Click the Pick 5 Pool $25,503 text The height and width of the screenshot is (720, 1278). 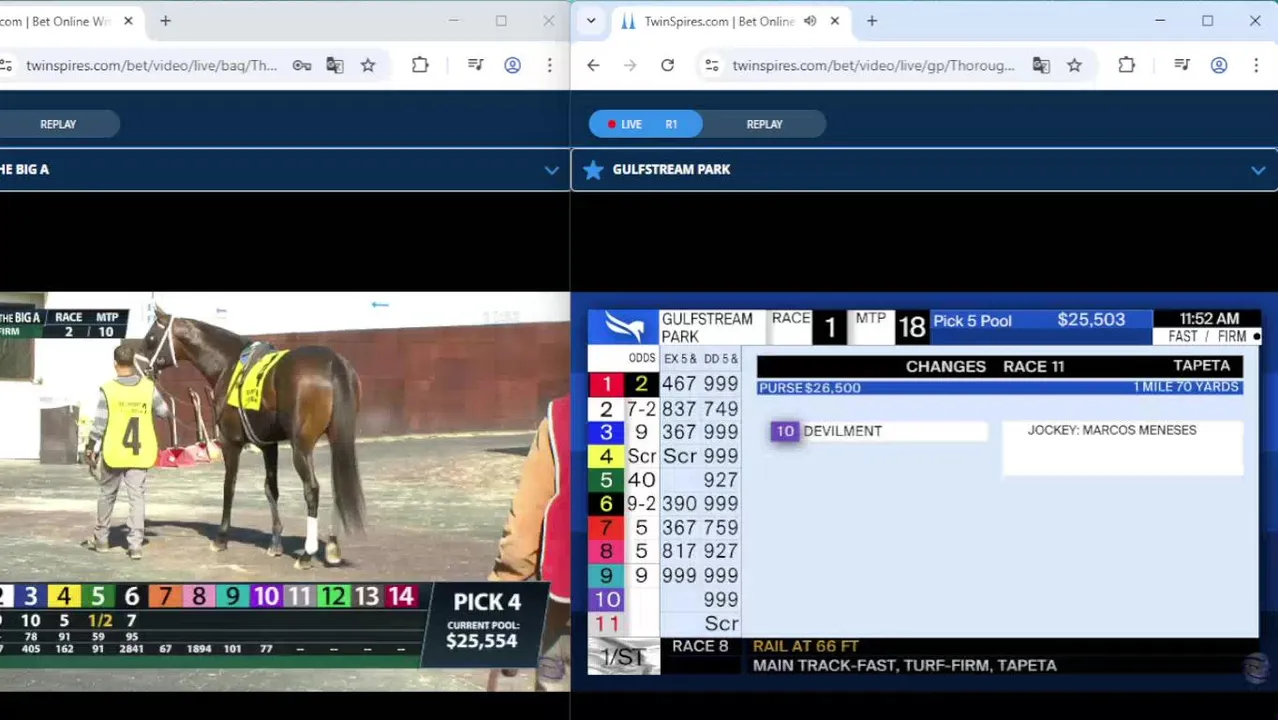coord(1029,321)
